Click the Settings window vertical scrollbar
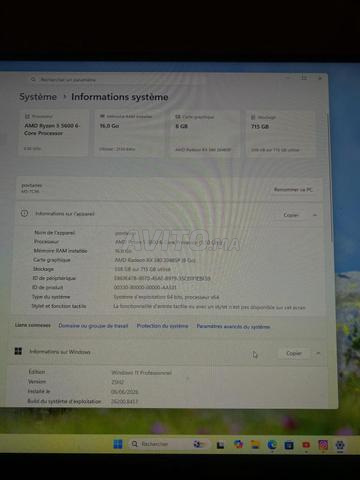 pos(331,177)
